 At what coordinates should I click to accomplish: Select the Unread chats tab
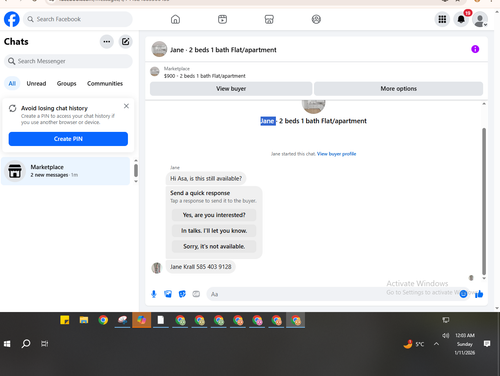click(x=36, y=83)
